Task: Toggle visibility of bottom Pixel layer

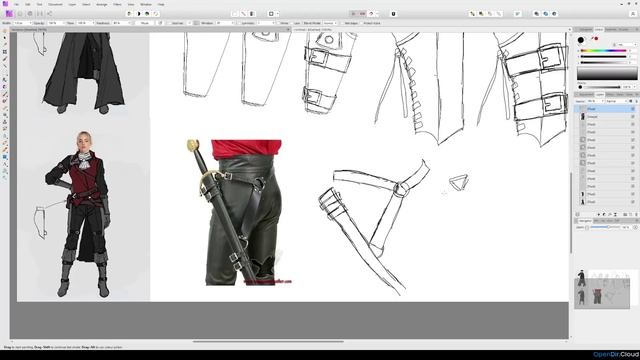Action: click(633, 202)
